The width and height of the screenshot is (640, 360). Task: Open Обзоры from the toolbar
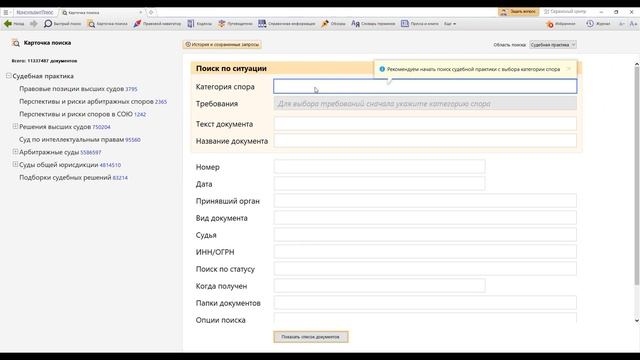point(333,24)
